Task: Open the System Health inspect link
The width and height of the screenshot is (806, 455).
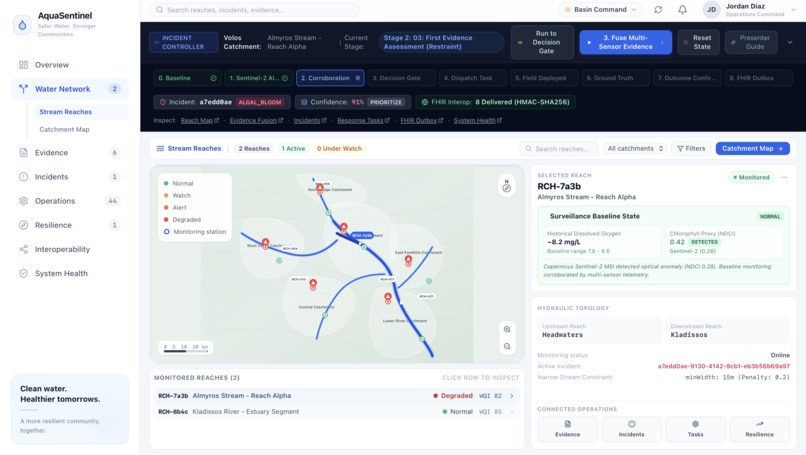Action: (478, 120)
